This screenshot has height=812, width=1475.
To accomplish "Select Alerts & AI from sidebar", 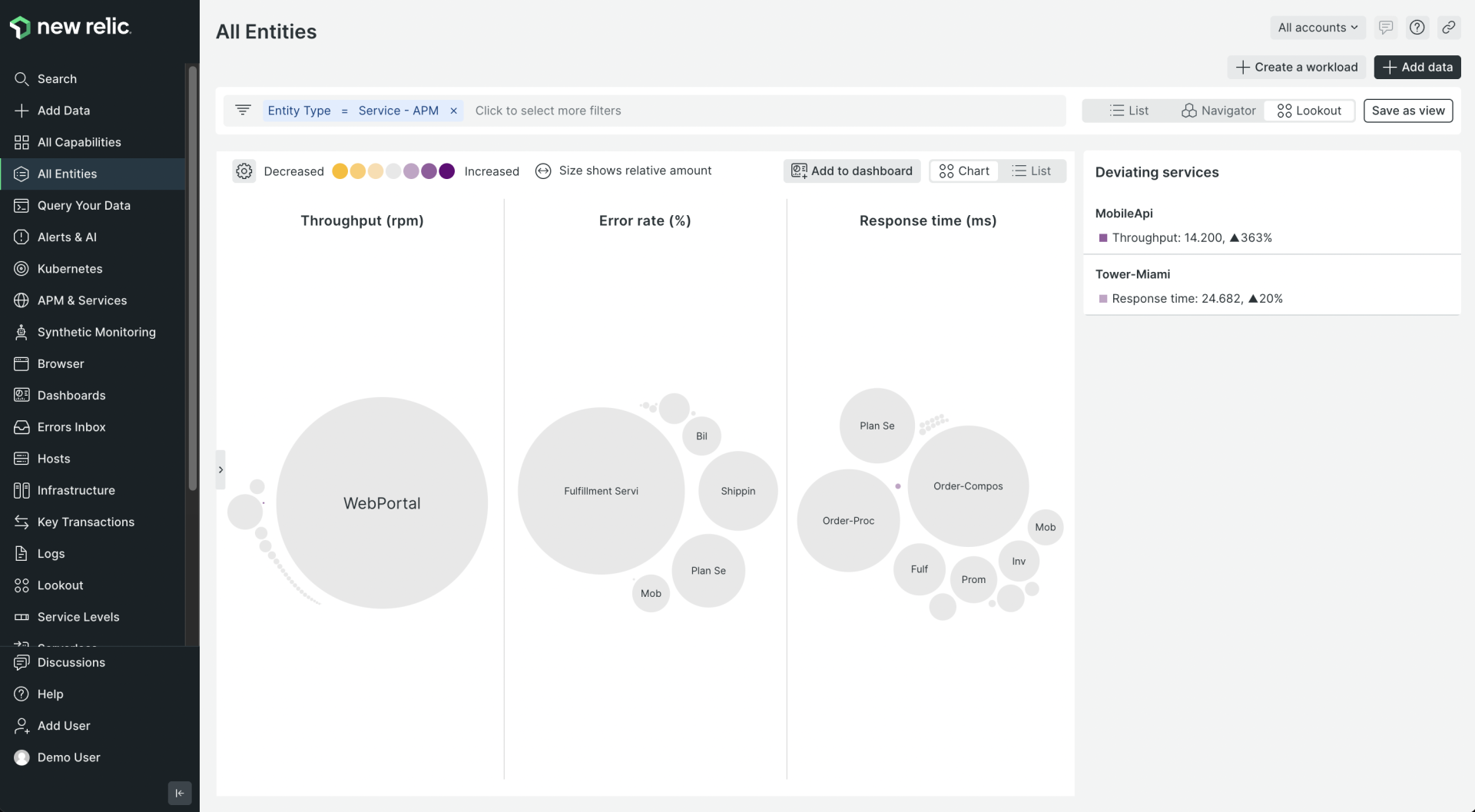I will pos(66,237).
